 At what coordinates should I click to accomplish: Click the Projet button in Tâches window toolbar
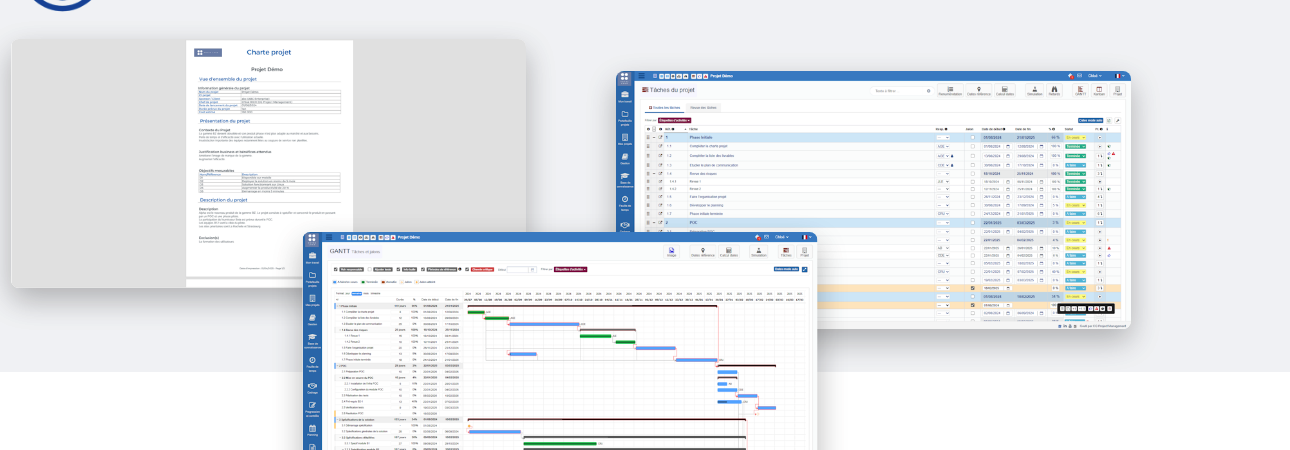click(x=1117, y=90)
